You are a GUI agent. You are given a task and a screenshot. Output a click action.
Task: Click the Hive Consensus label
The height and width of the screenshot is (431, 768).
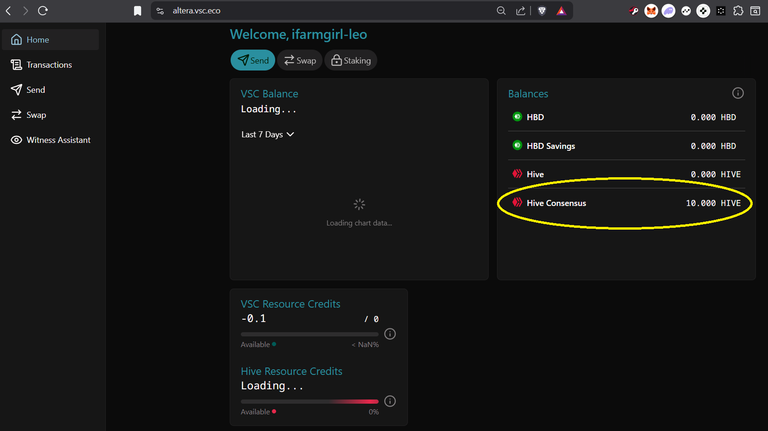(x=556, y=203)
